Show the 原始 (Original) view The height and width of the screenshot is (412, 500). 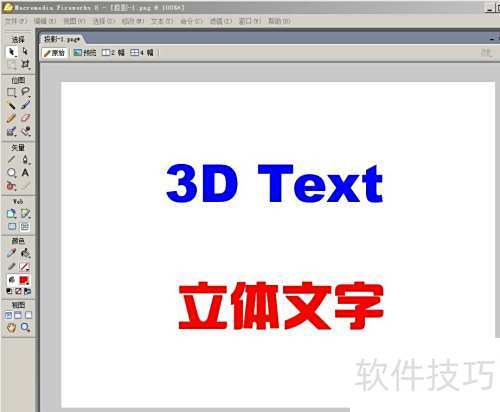pyautogui.click(x=55, y=53)
